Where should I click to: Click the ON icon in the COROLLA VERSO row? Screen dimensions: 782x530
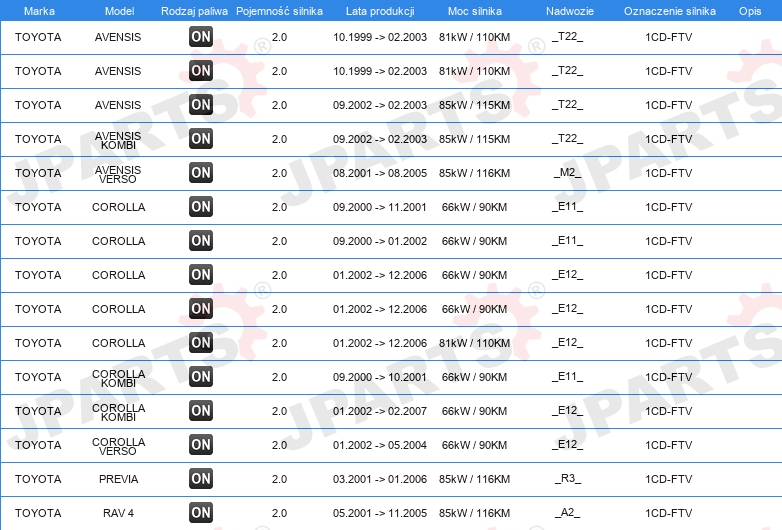(x=201, y=445)
